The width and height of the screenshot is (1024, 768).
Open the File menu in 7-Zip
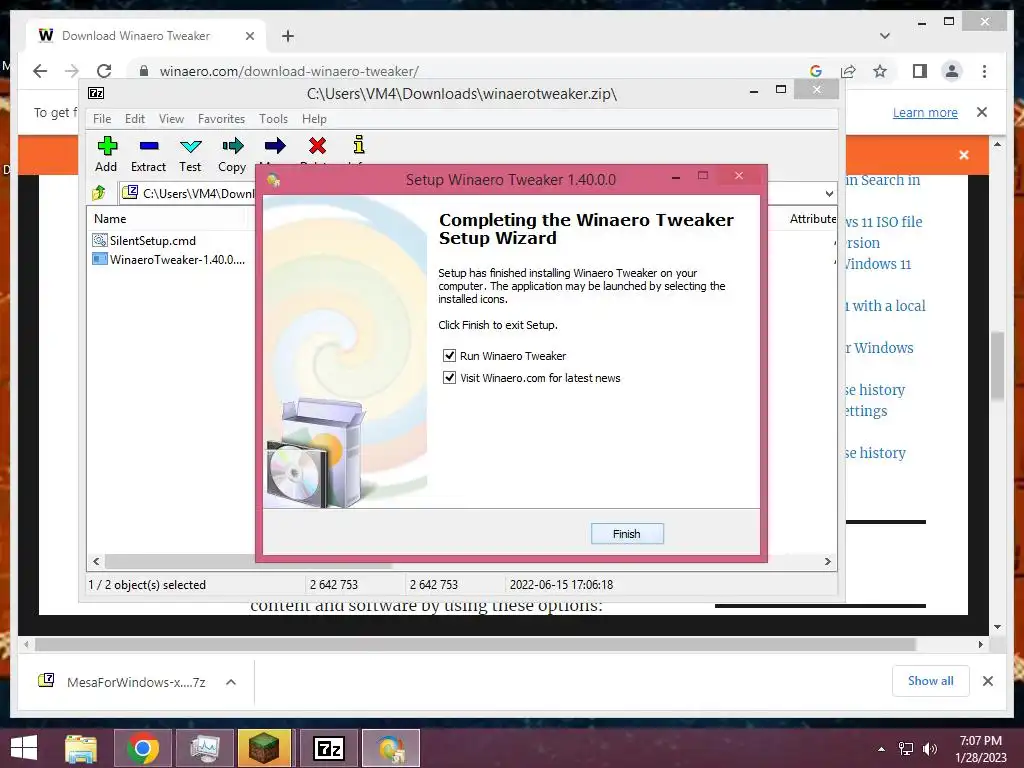(102, 119)
